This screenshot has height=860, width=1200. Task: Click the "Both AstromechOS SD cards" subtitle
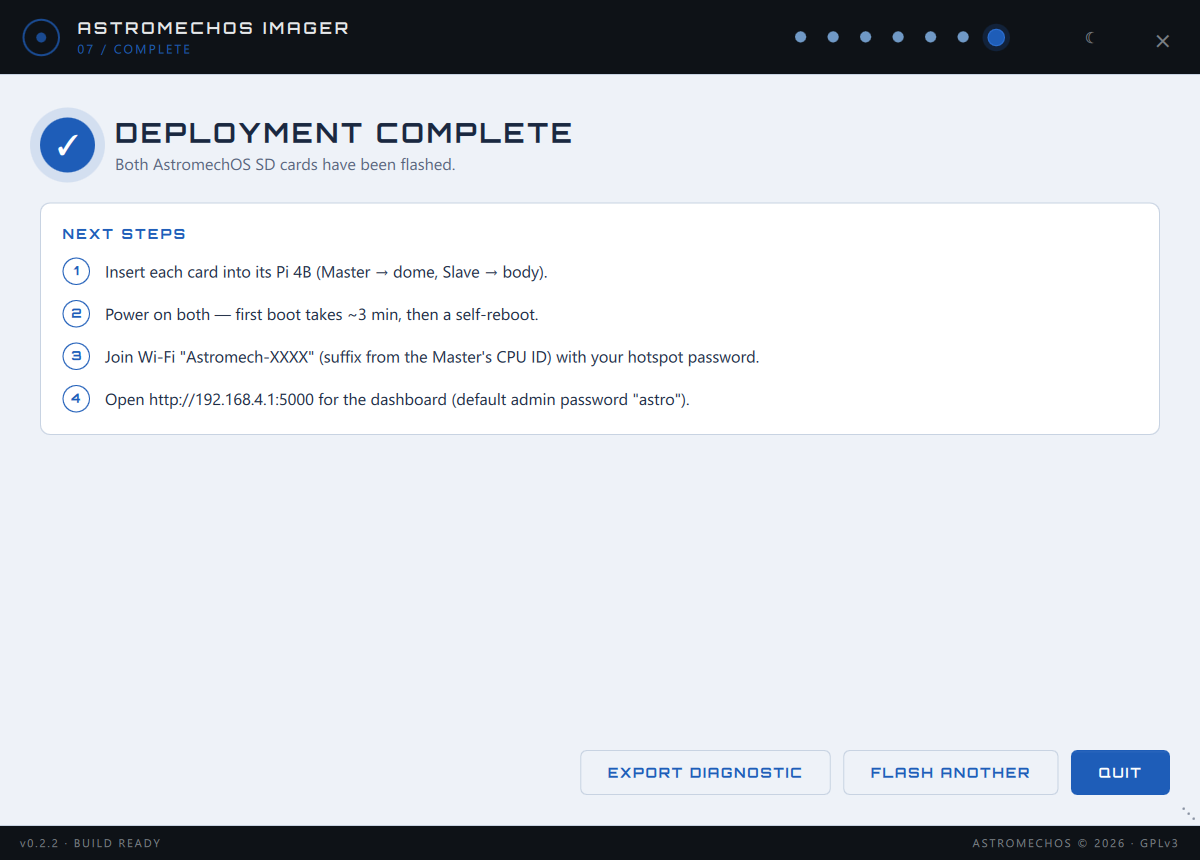[x=285, y=164]
